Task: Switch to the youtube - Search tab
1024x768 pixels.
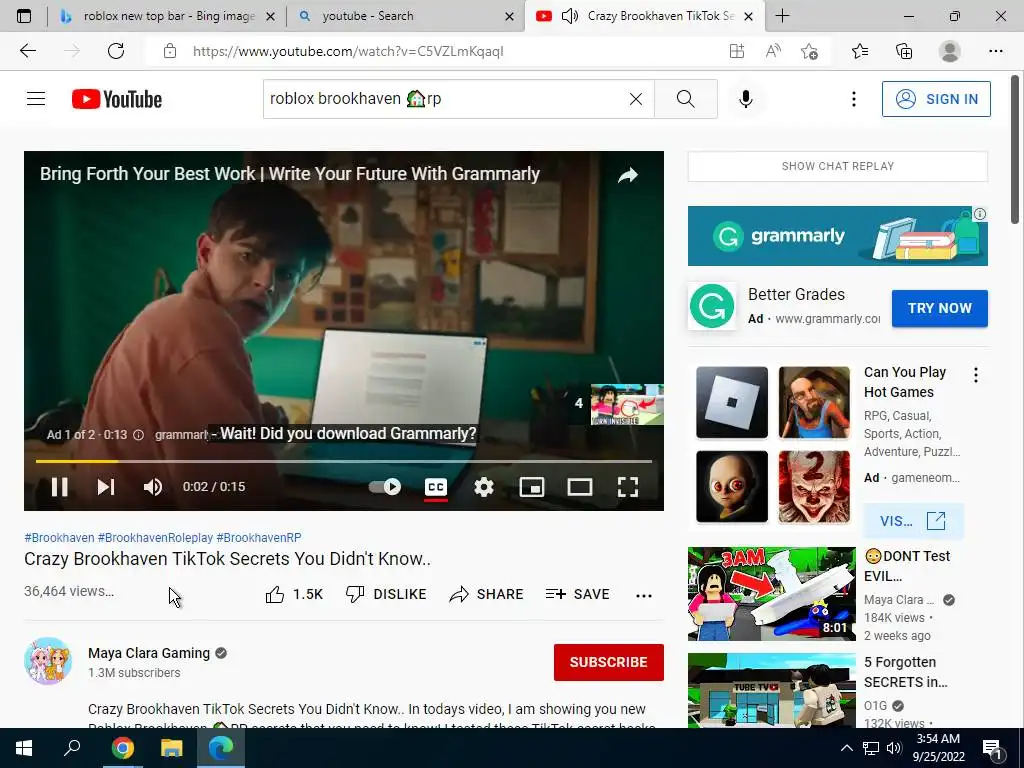Action: point(405,16)
